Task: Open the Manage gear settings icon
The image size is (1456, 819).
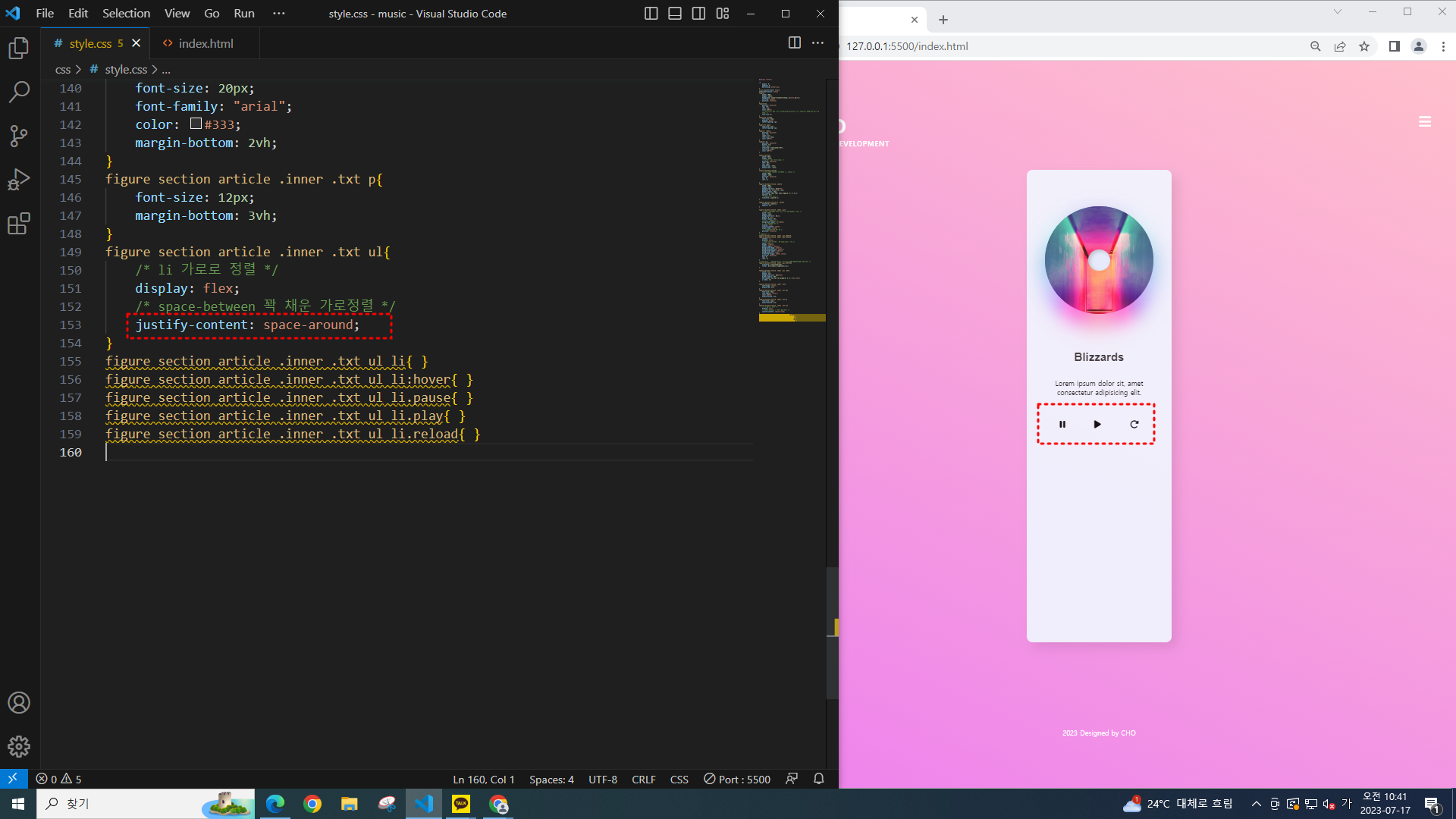Action: coord(19,746)
